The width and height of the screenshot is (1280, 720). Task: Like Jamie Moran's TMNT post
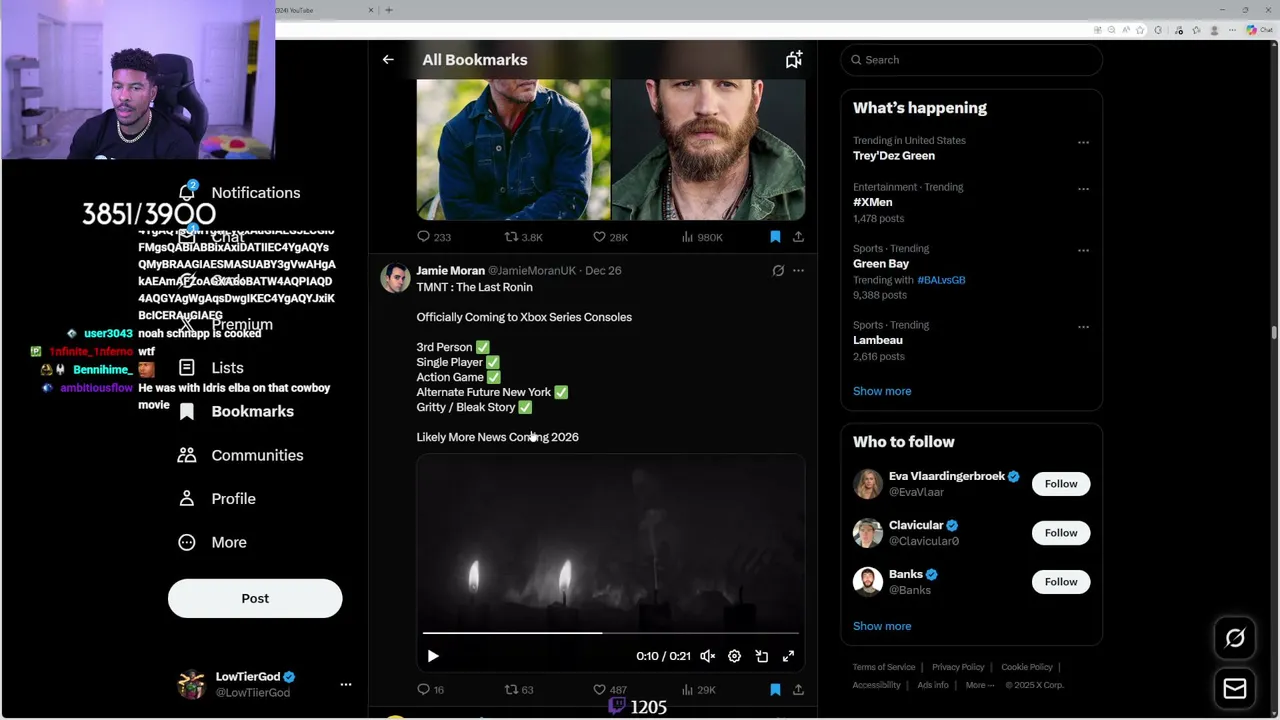point(600,689)
